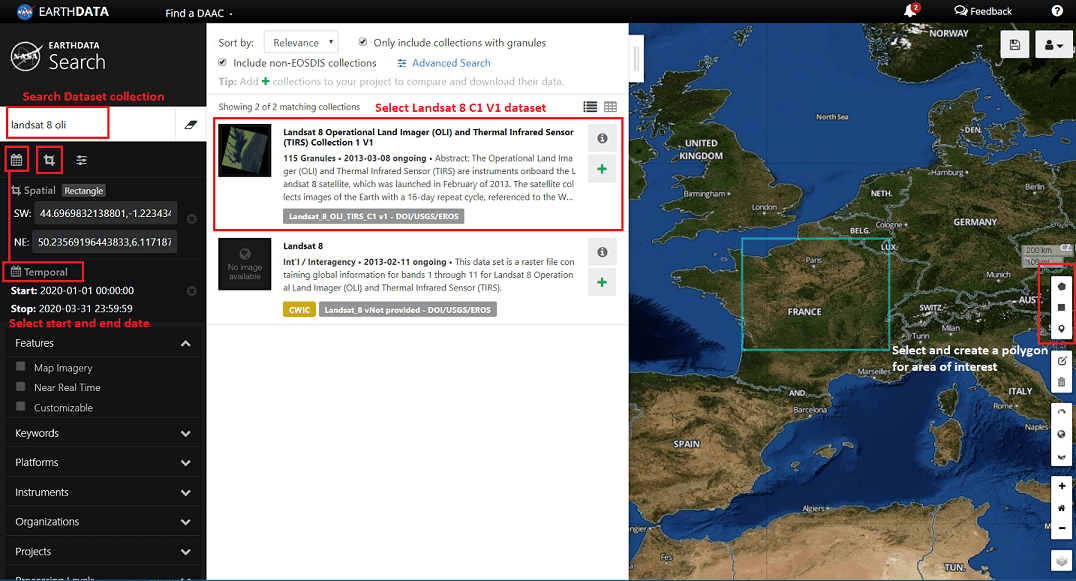The image size is (1076, 581).
Task: Toggle only collections with granules checkbox
Action: 363,42
